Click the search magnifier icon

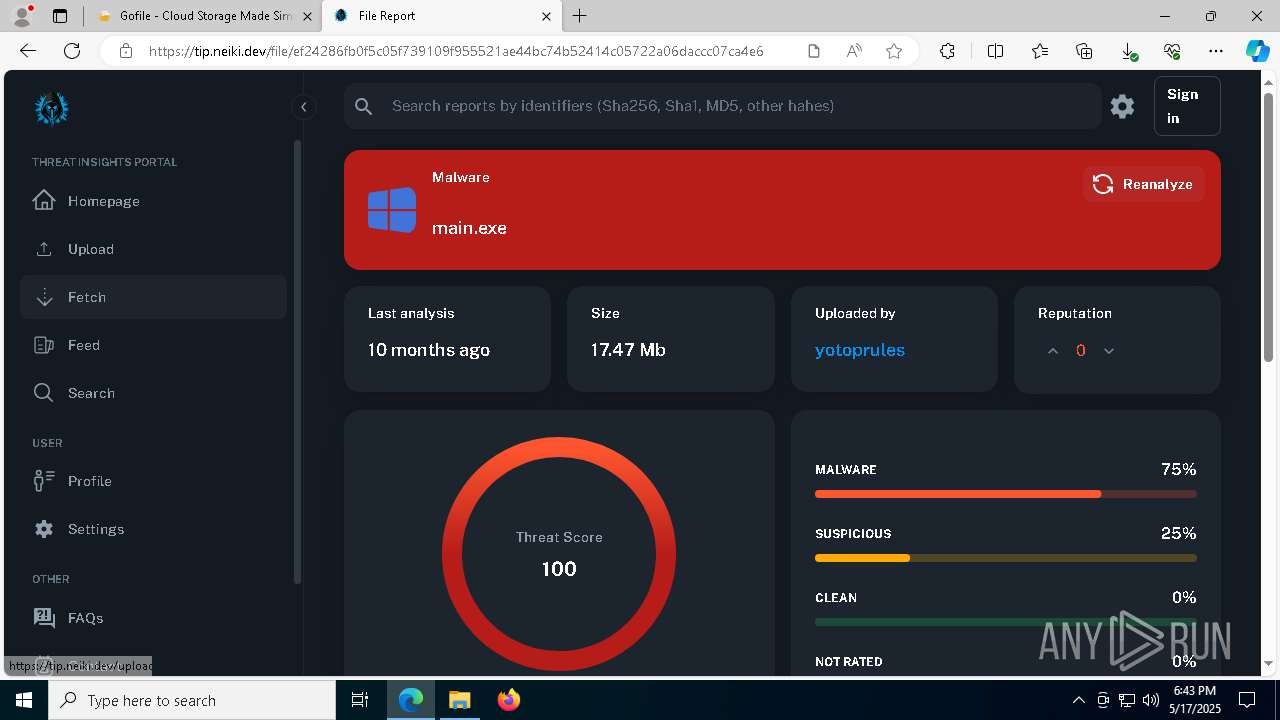[364, 106]
